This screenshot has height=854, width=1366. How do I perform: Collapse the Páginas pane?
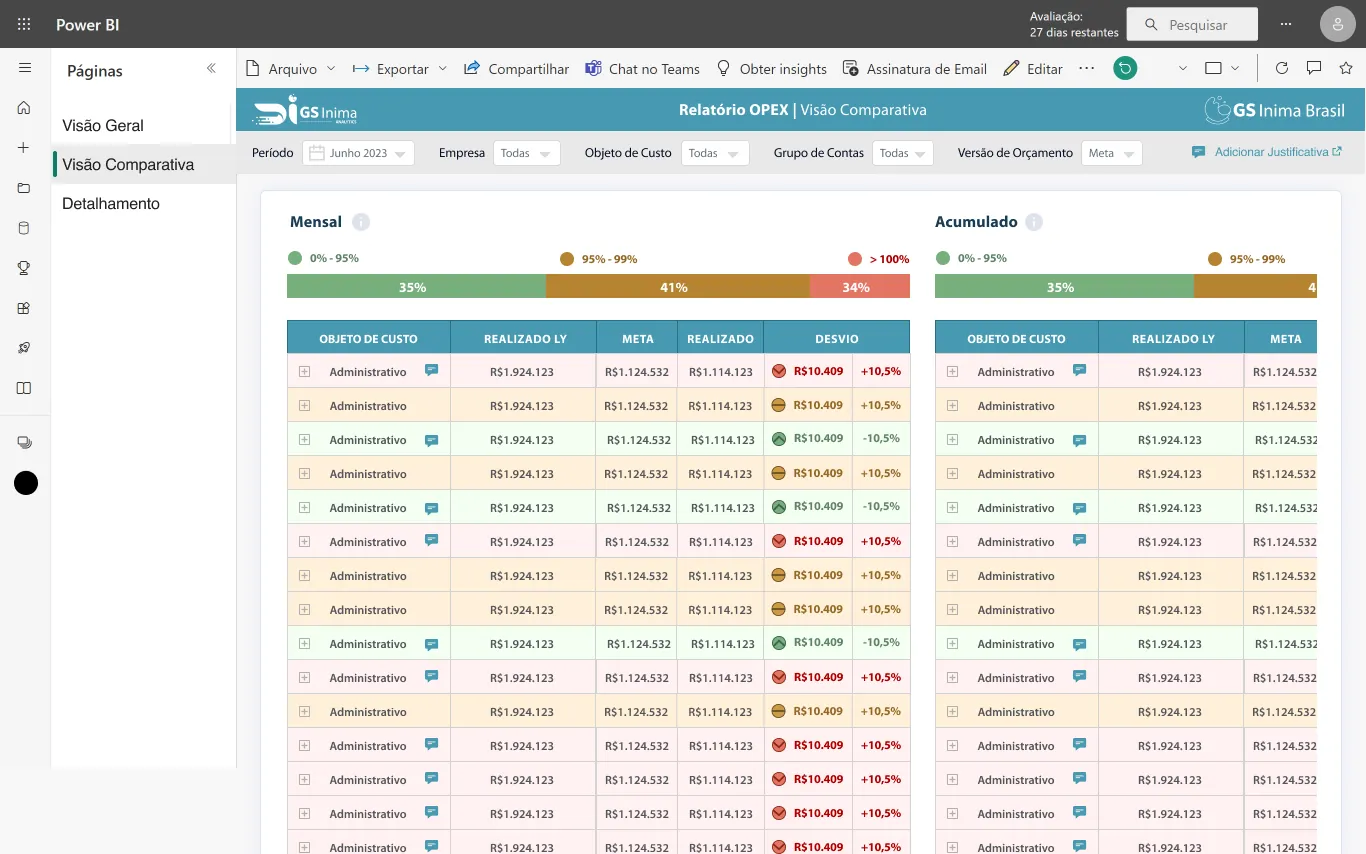pyautogui.click(x=211, y=69)
